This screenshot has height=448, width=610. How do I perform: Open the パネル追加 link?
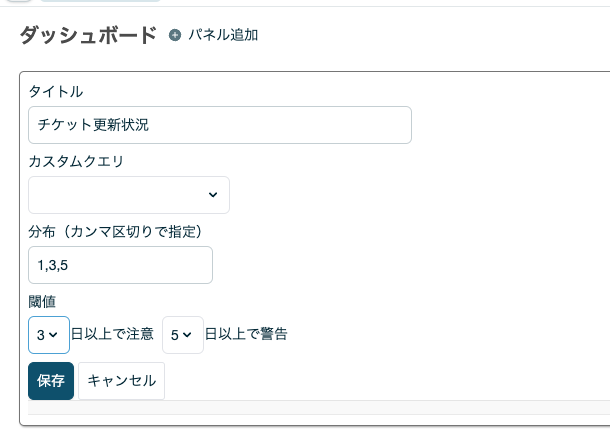pos(223,35)
